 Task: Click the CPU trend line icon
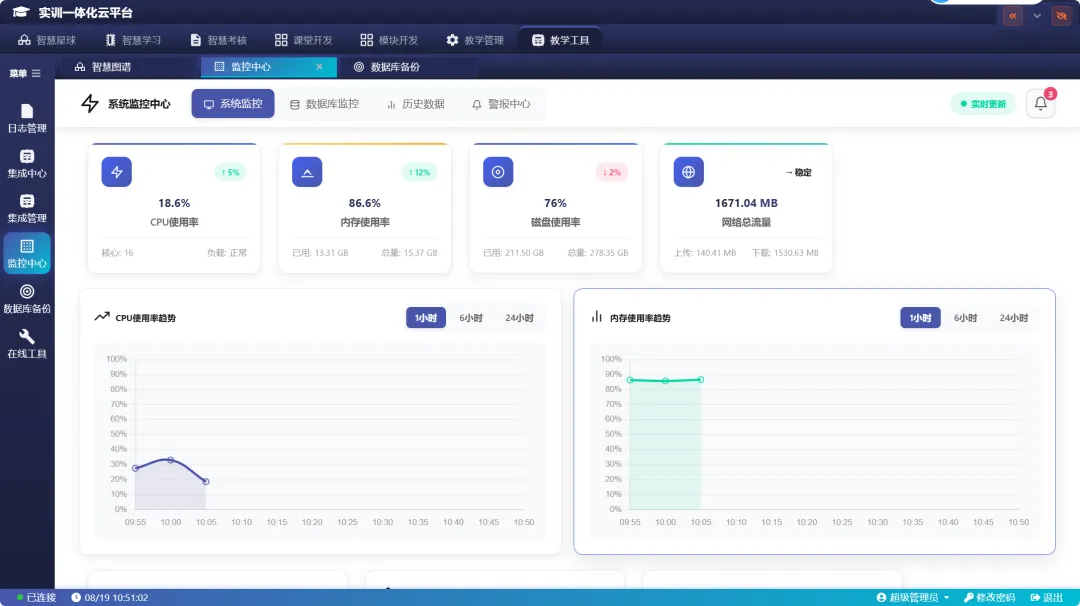(x=102, y=317)
